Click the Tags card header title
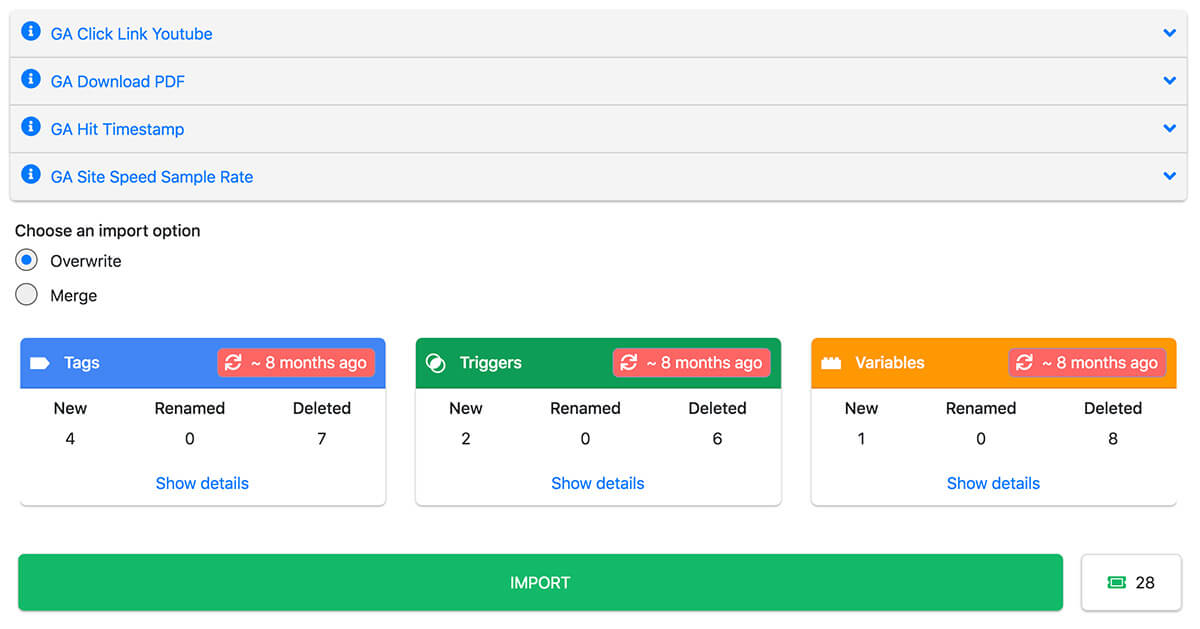 pyautogui.click(x=82, y=363)
